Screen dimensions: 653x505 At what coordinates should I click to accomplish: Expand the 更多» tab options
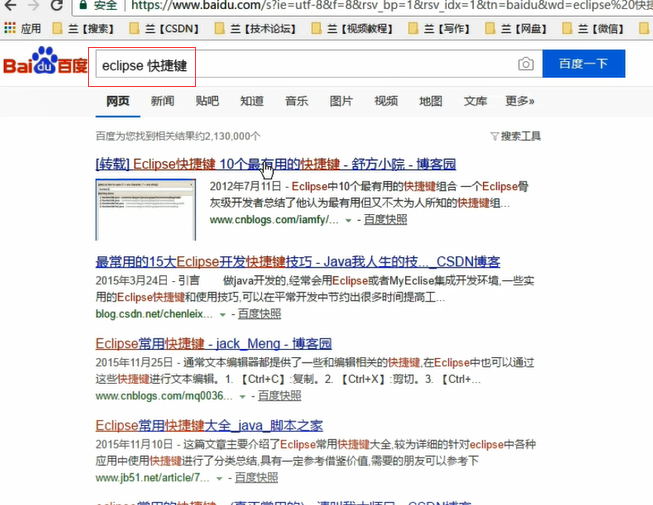tap(519, 101)
